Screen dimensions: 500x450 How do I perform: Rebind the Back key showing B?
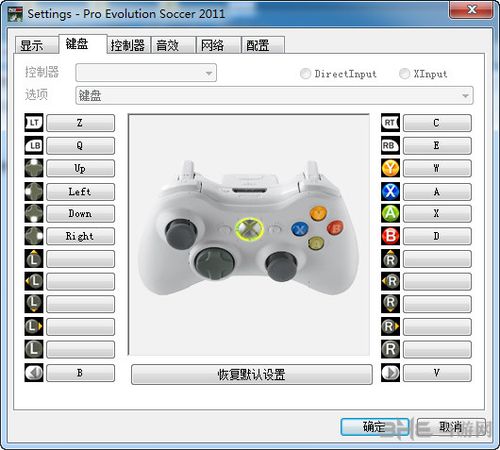pos(80,373)
